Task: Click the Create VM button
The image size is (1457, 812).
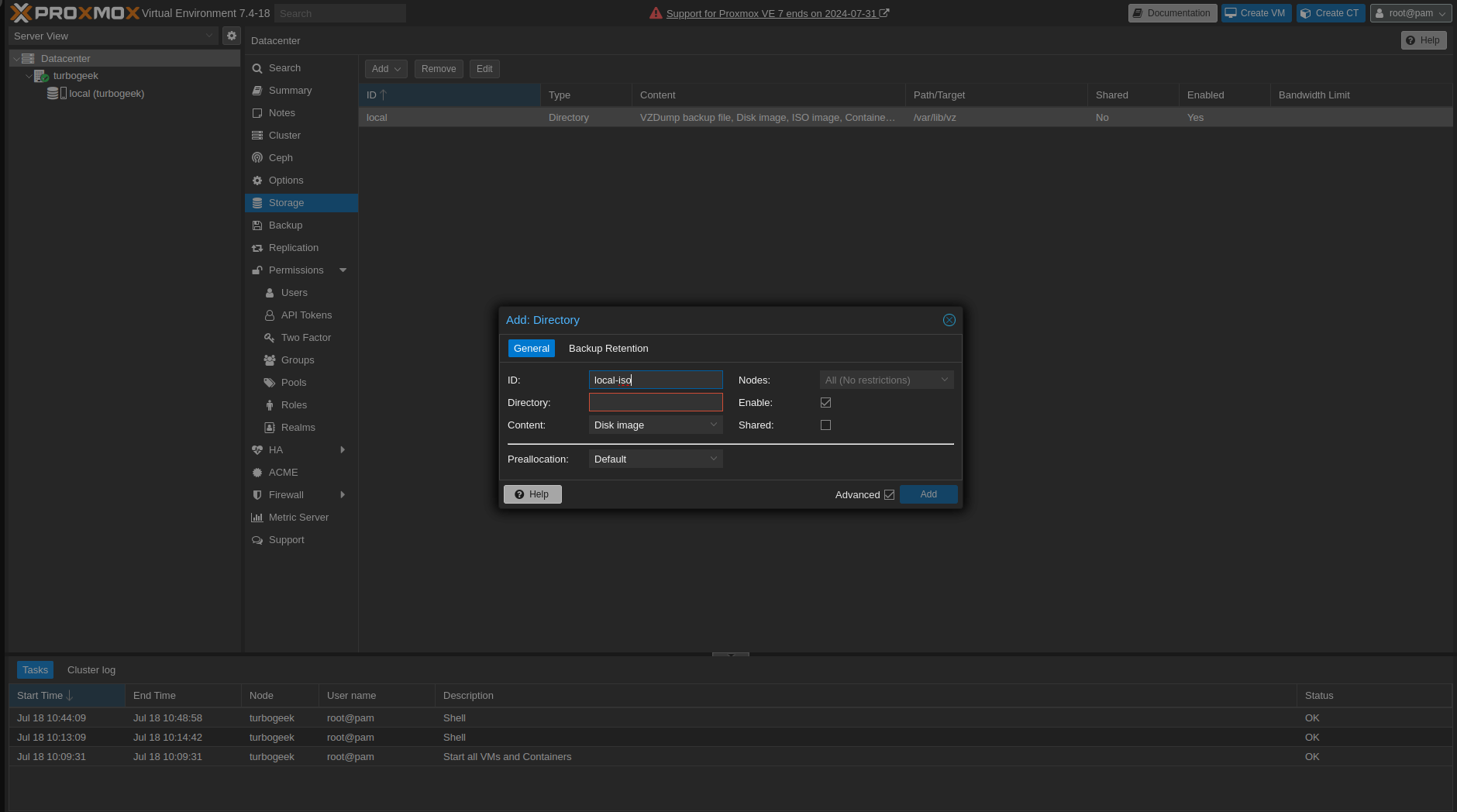Action: 1255,13
